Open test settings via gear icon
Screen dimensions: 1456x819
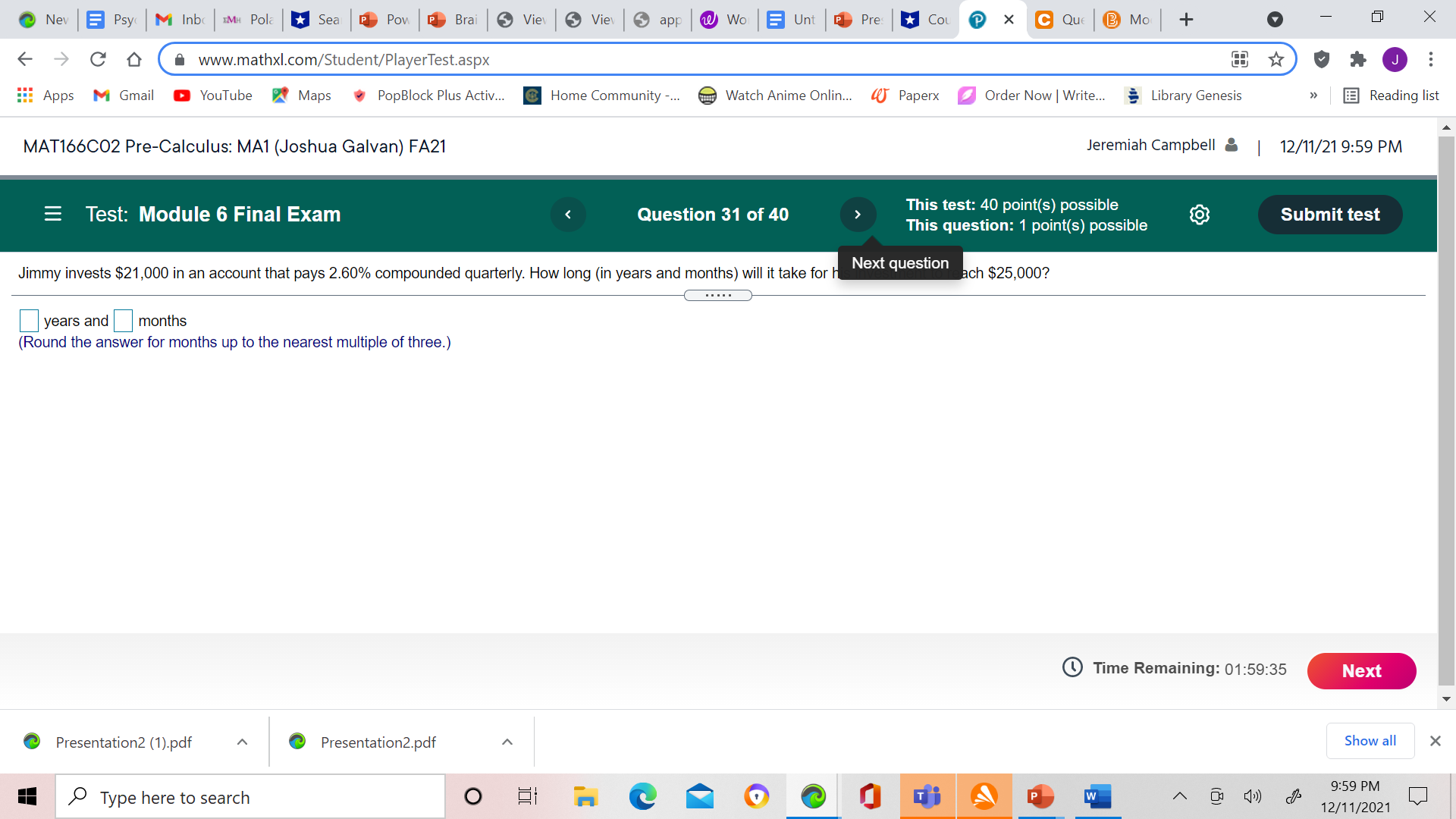click(1199, 215)
